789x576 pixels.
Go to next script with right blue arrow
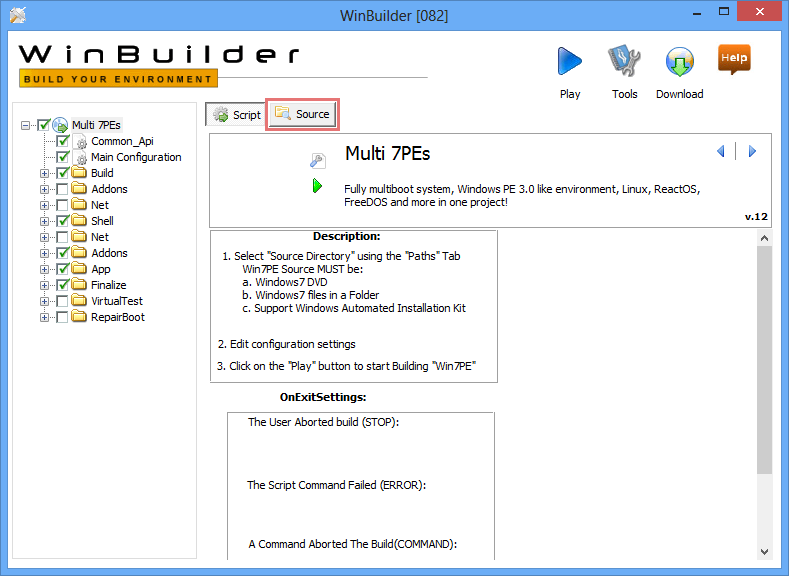point(752,151)
